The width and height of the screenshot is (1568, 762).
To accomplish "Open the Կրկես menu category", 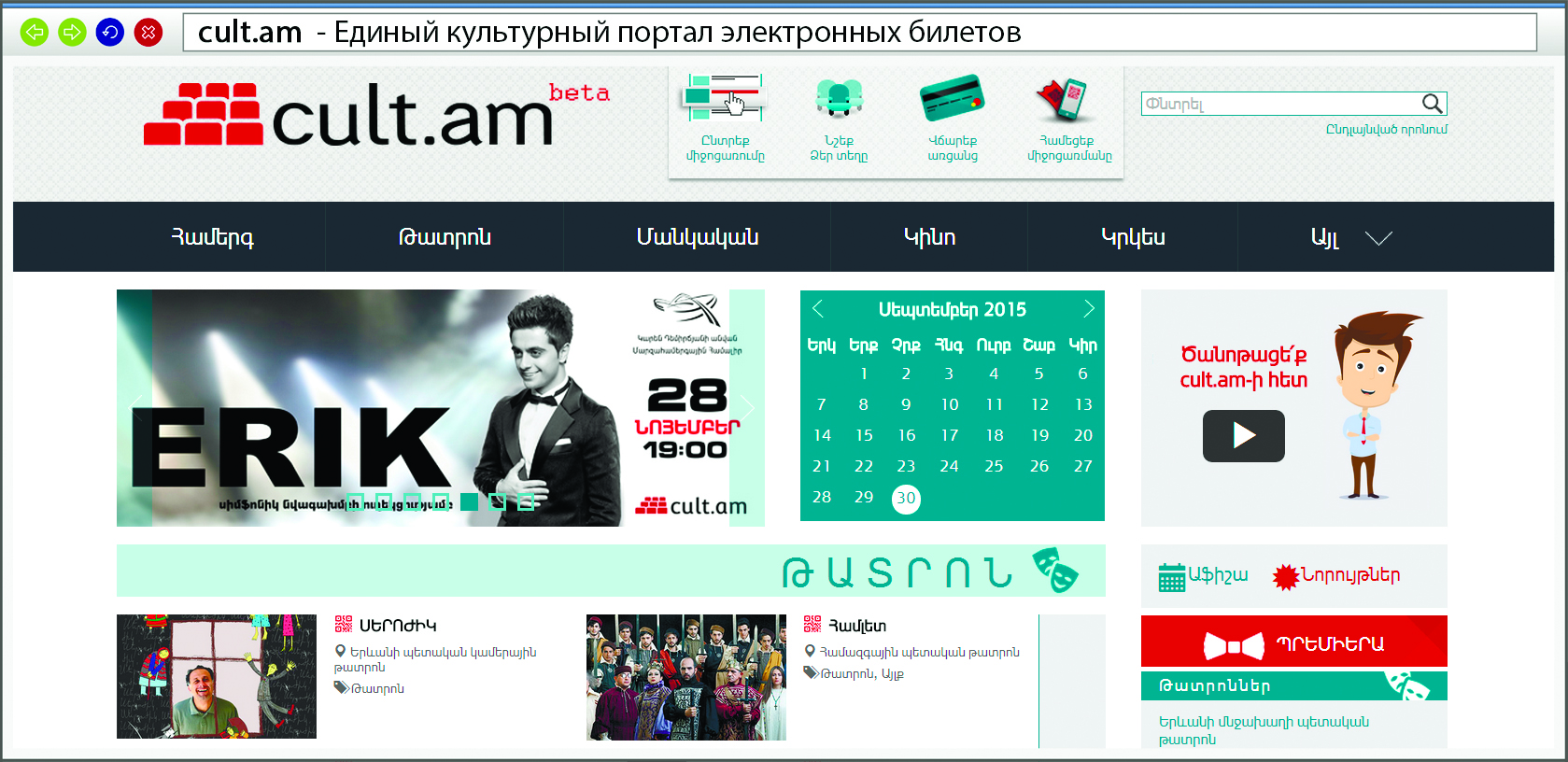I will tap(1133, 237).
